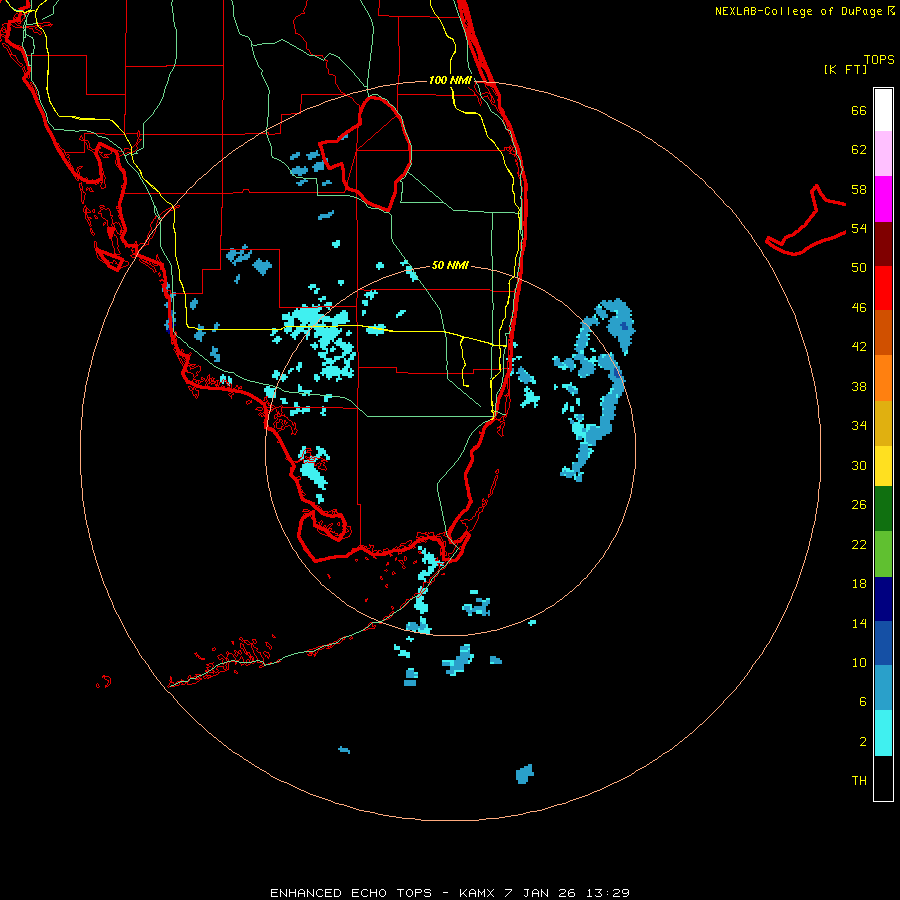Click the legend value '66'
The width and height of the screenshot is (900, 900).
(x=859, y=110)
